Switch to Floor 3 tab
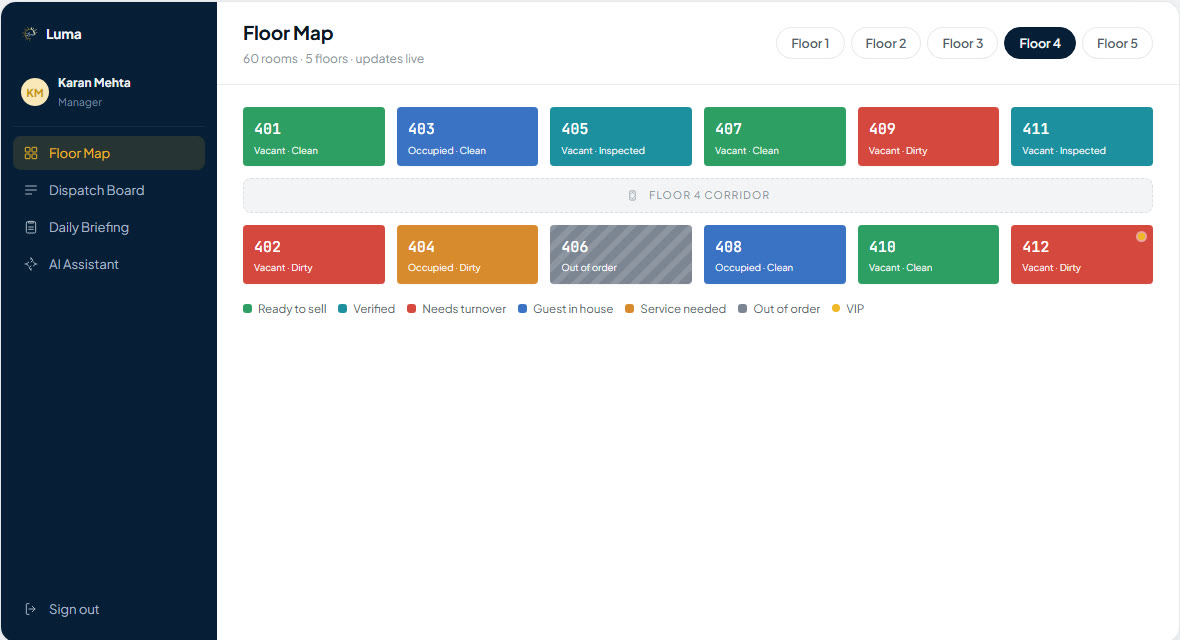The height and width of the screenshot is (640, 1180). point(963,44)
